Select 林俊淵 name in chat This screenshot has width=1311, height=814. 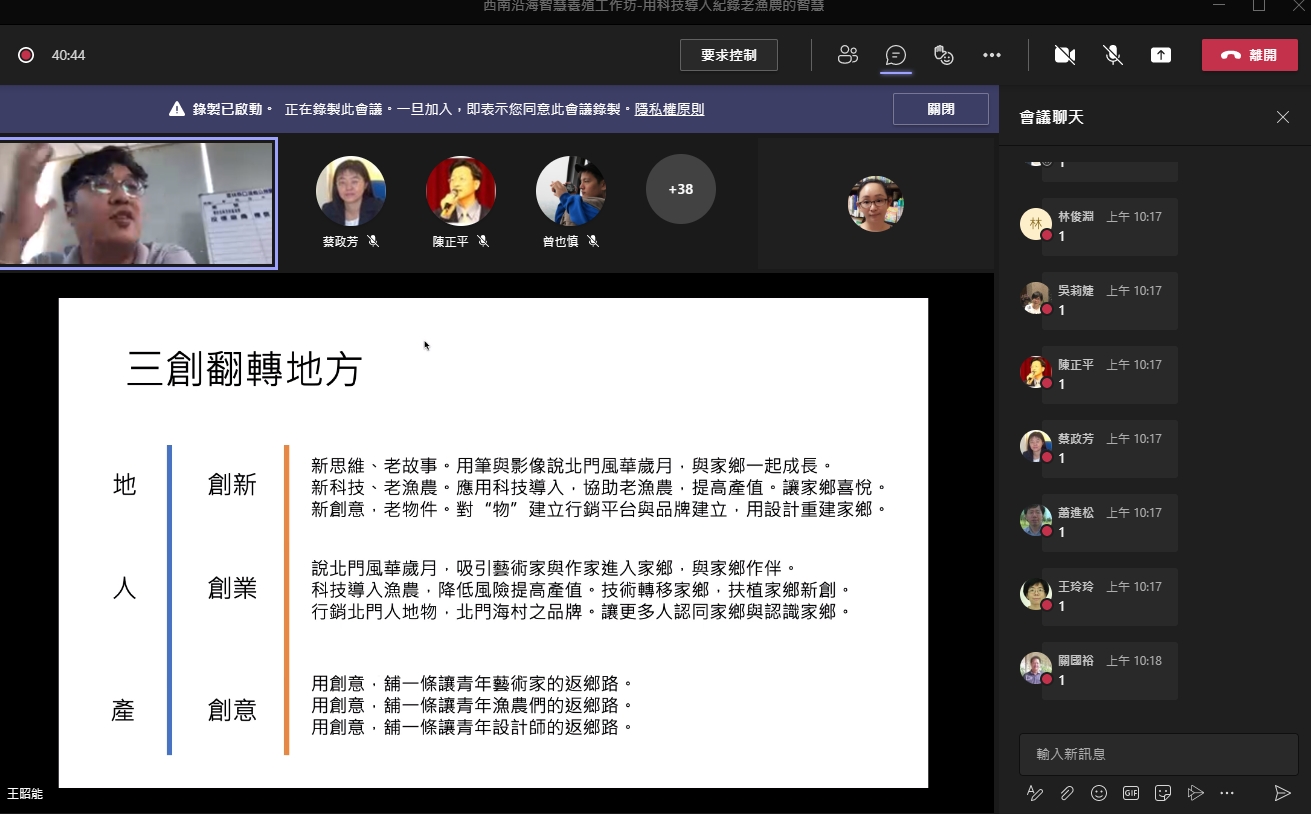pos(1076,216)
